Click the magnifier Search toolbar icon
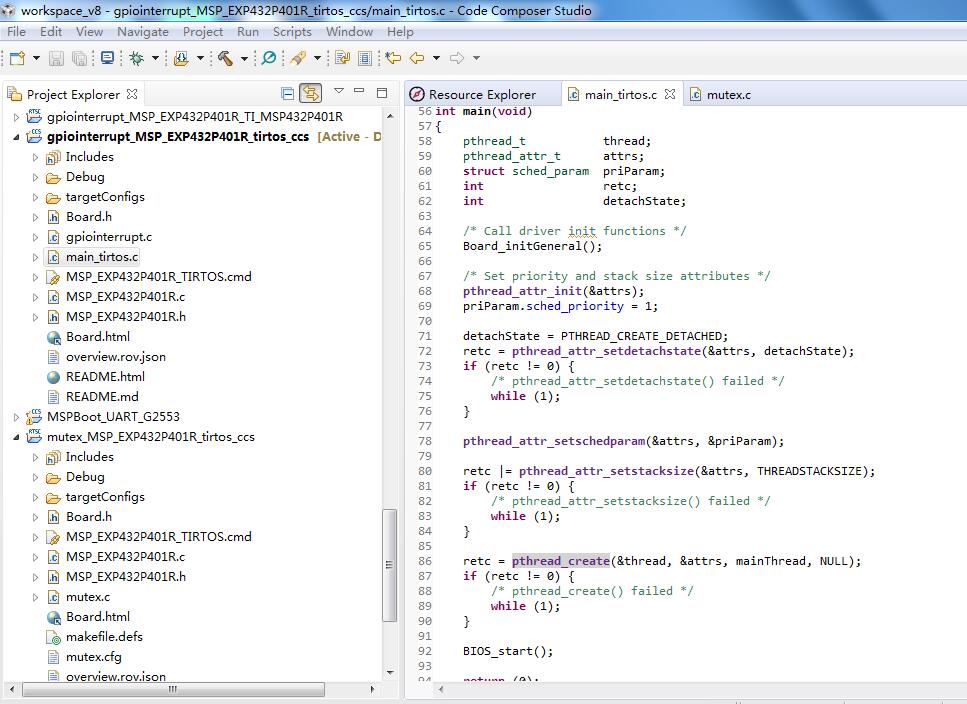967x704 pixels. coord(268,58)
